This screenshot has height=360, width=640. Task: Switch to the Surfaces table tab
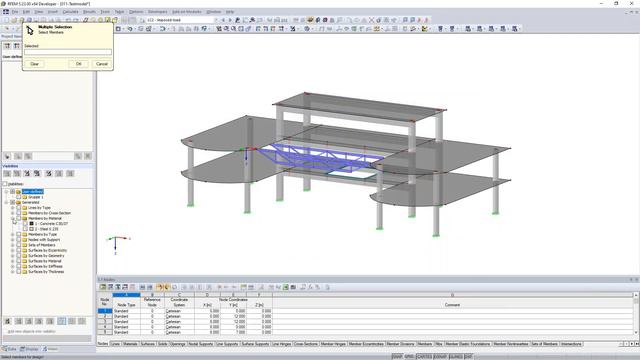(x=148, y=344)
